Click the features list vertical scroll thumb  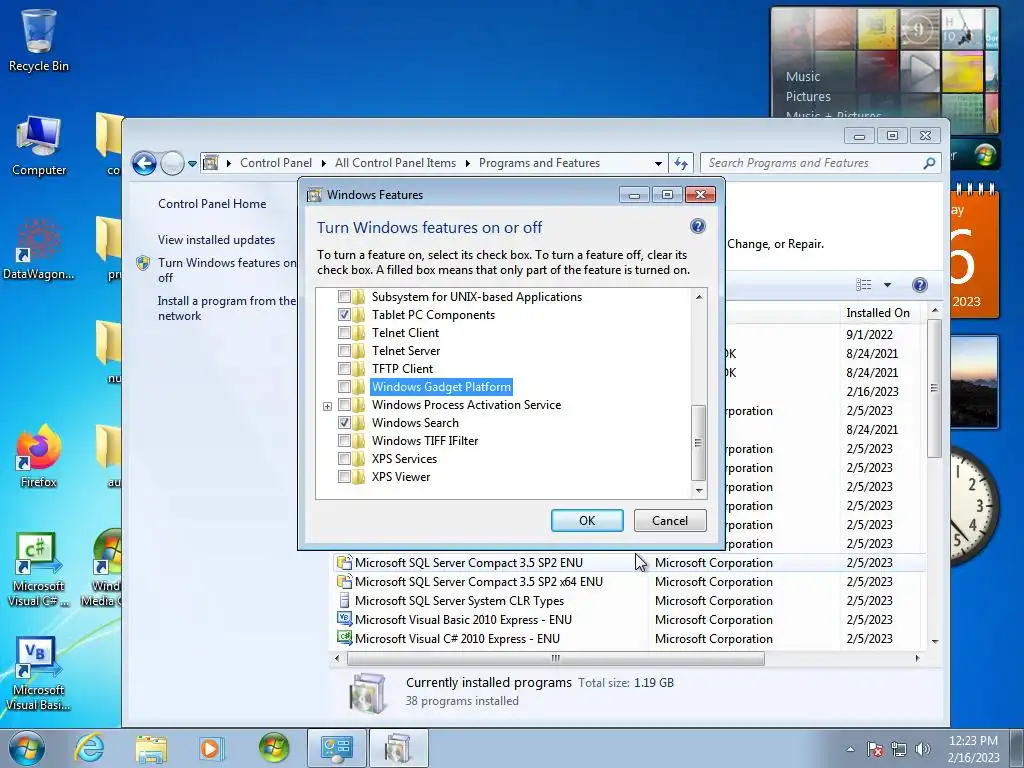(x=699, y=443)
